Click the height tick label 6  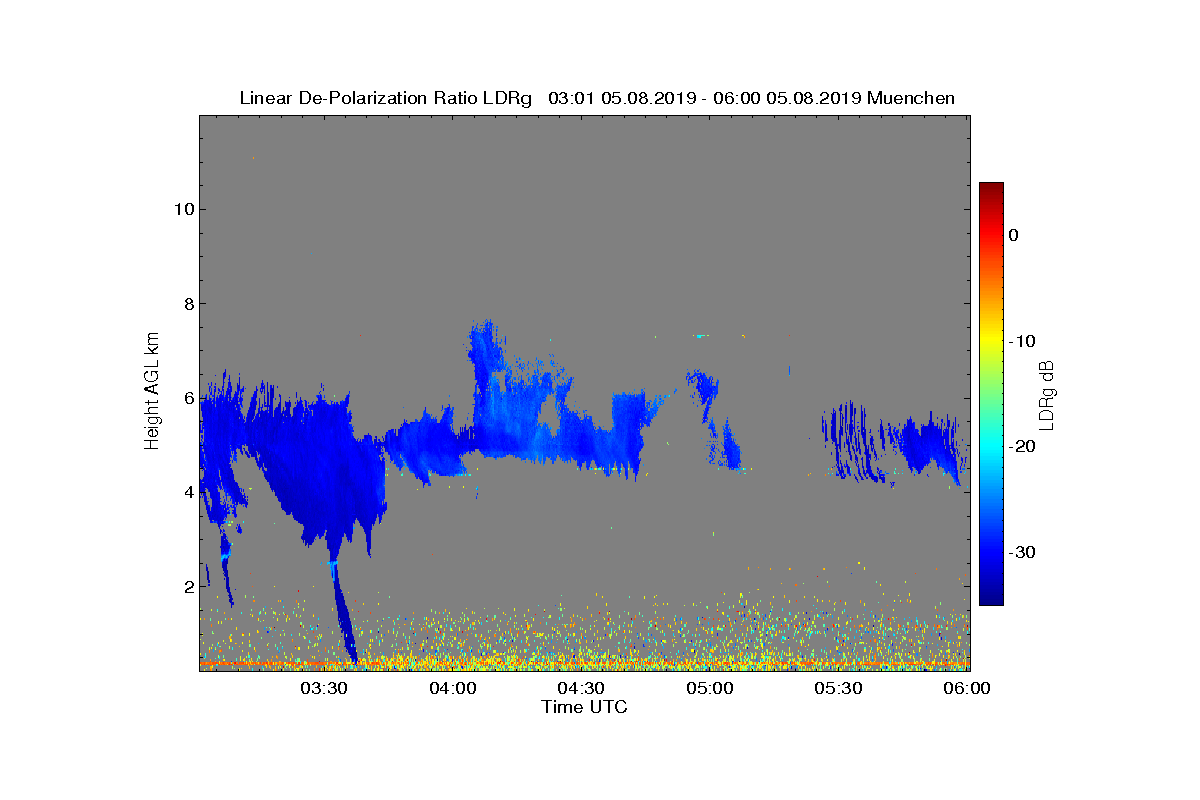pyautogui.click(x=187, y=398)
